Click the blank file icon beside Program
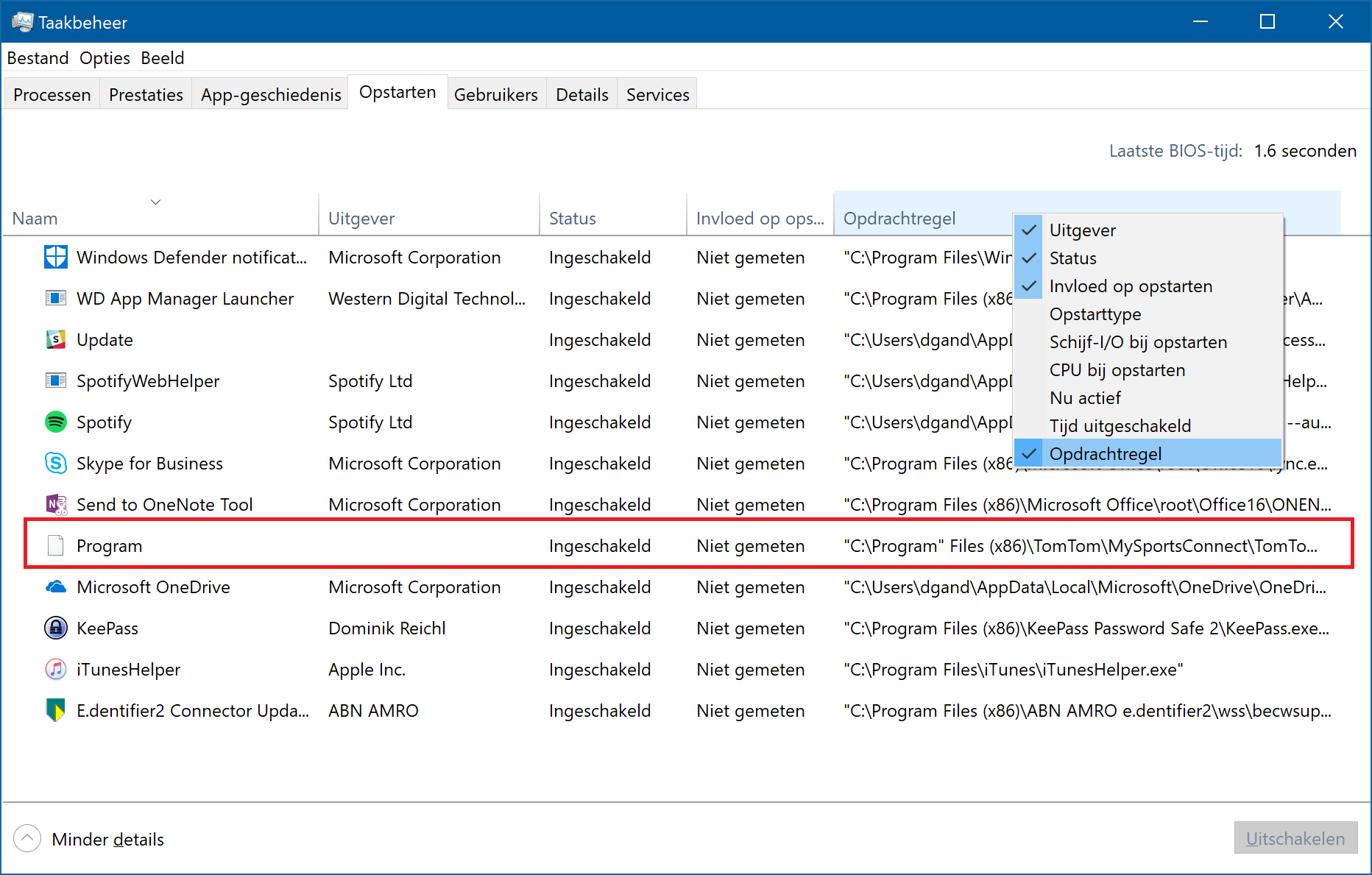Screen dimensions: 1372x875 56,545
